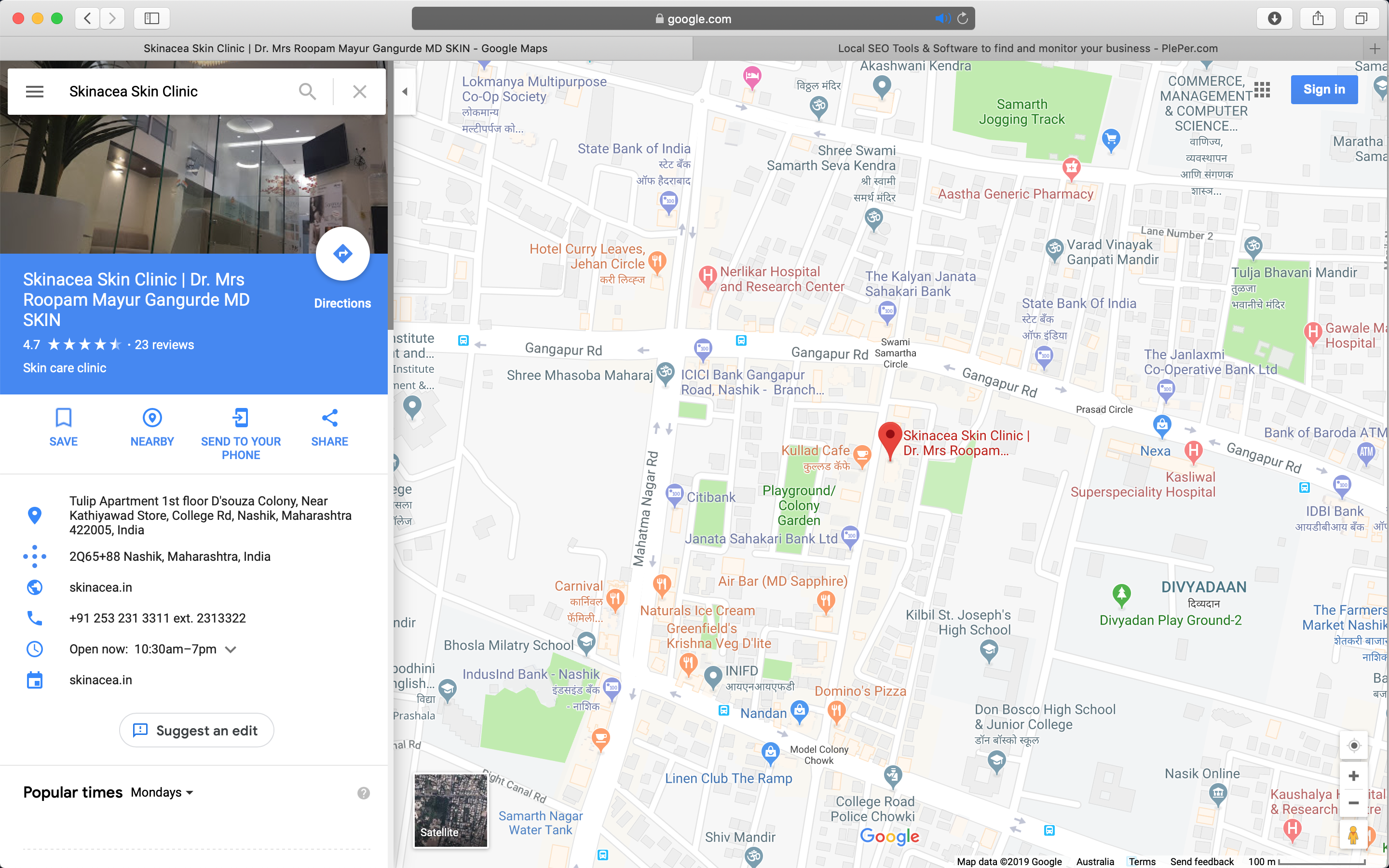
Task: Click the Naturals Ice Cream restaurant marker
Action: tap(662, 585)
